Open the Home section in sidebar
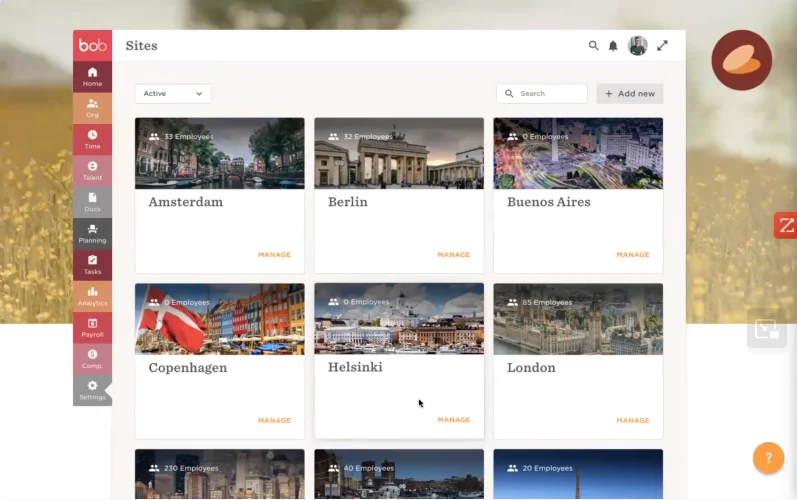This screenshot has width=797, height=500. tap(93, 77)
